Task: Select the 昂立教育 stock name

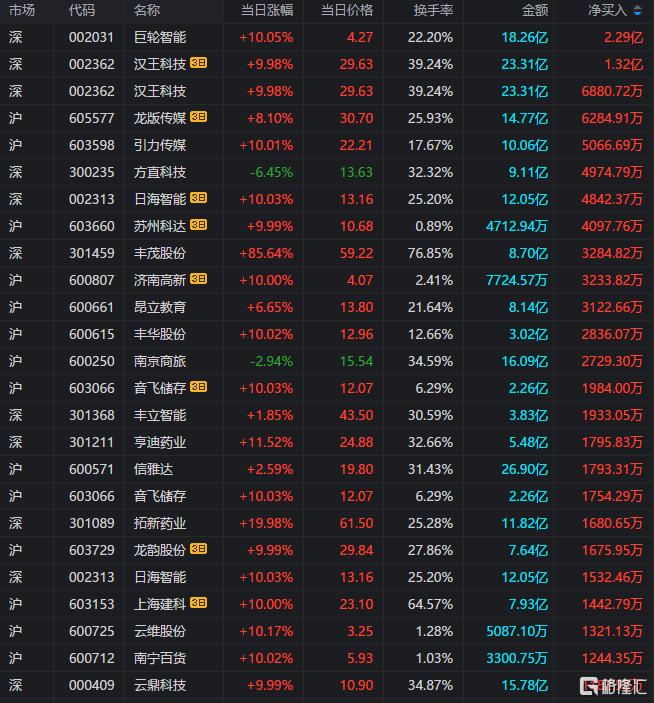Action: pyautogui.click(x=160, y=307)
